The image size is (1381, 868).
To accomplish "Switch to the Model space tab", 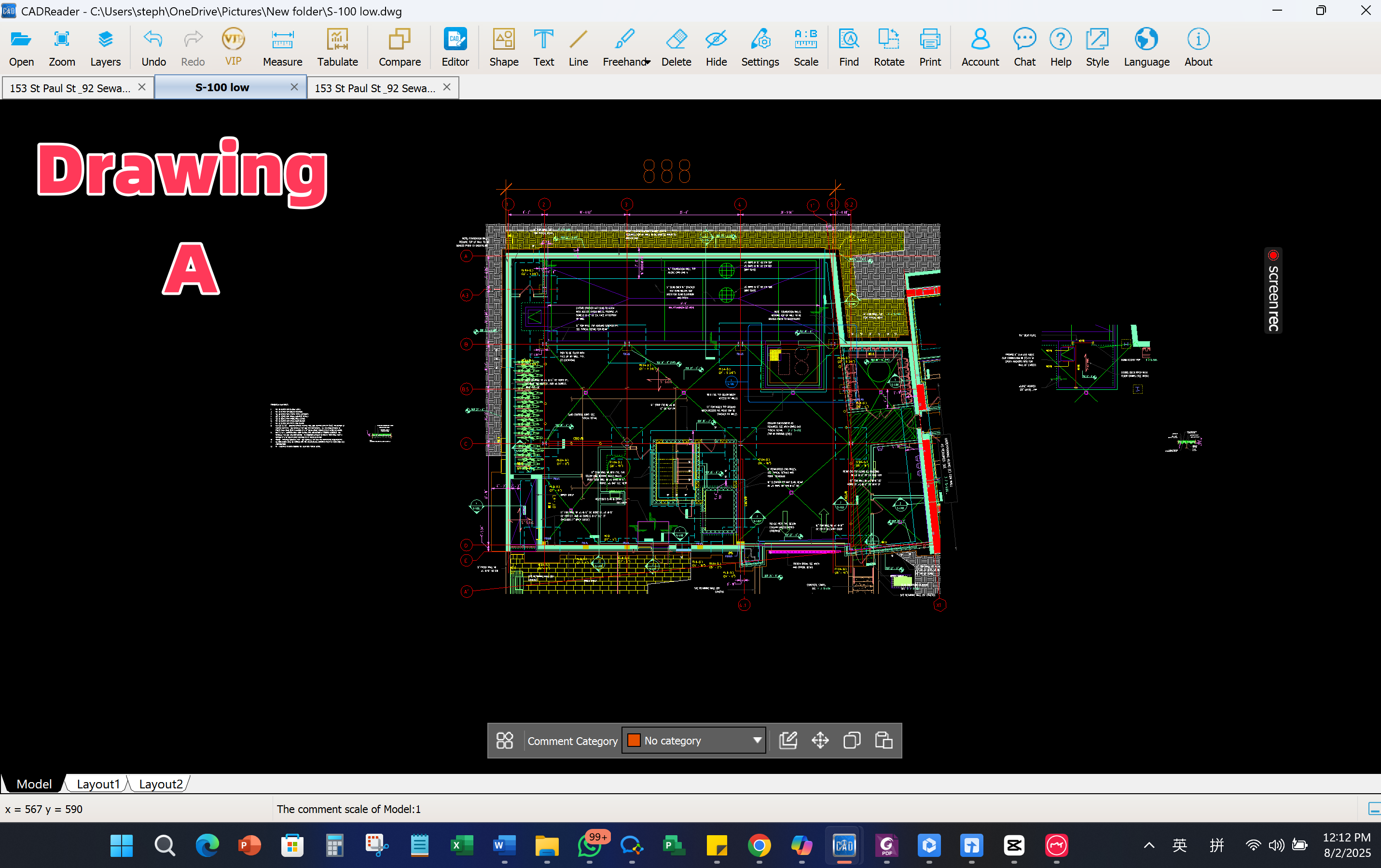I will tap(33, 784).
